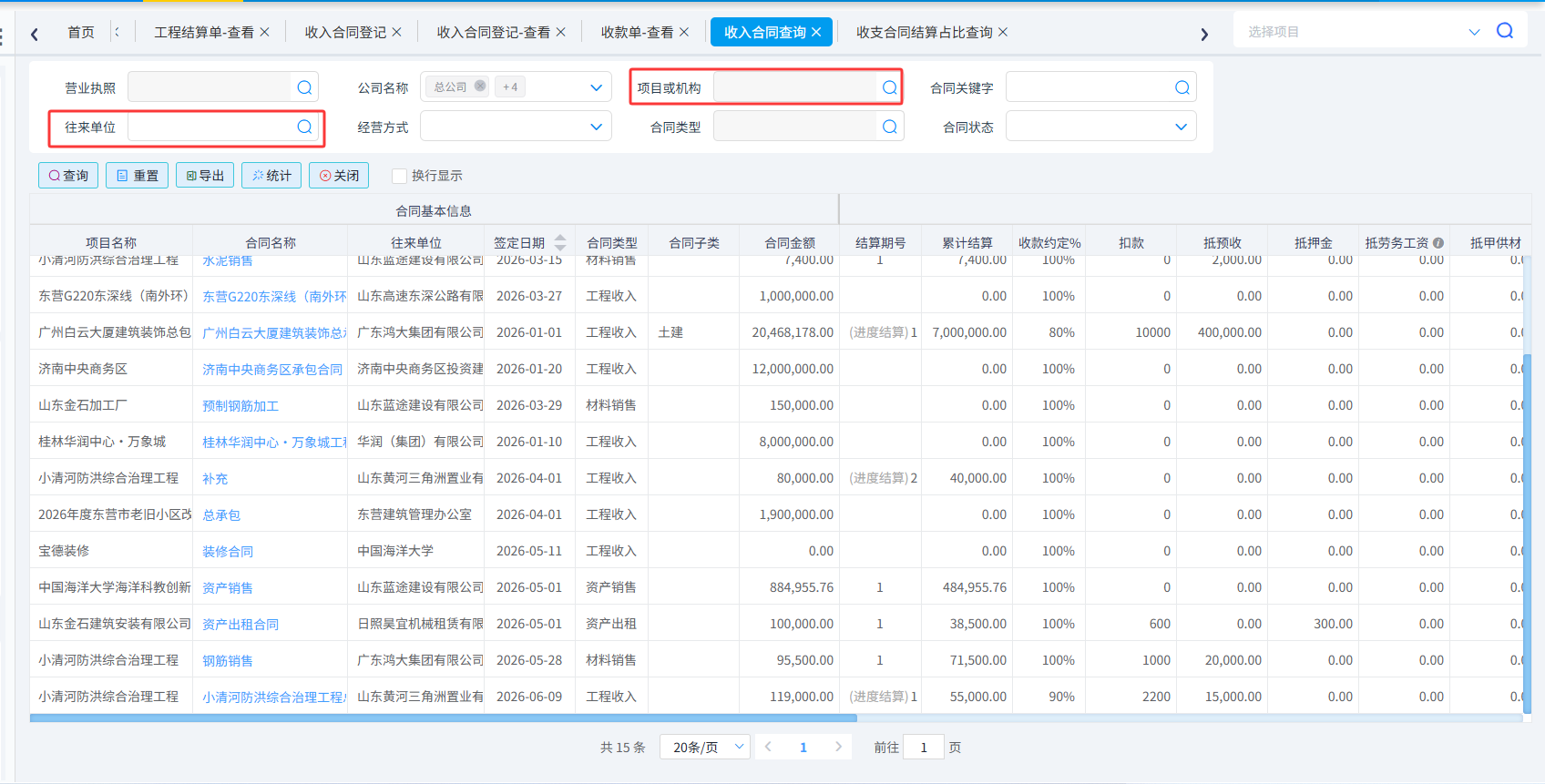The height and width of the screenshot is (784, 1545).
Task: Close the 收入合同查询 tab
Action: pyautogui.click(x=816, y=32)
